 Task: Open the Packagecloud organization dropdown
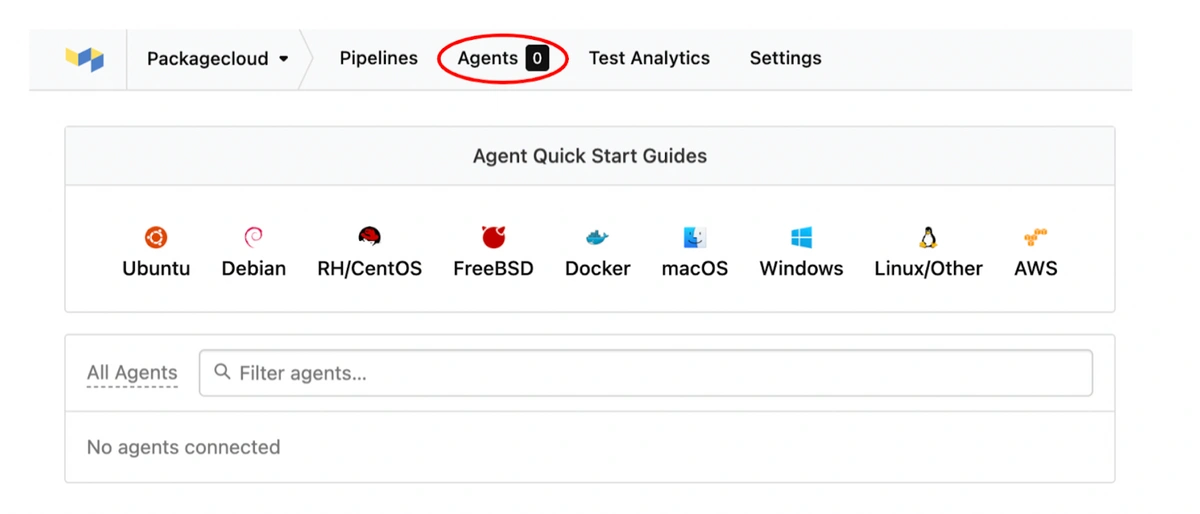coord(217,58)
